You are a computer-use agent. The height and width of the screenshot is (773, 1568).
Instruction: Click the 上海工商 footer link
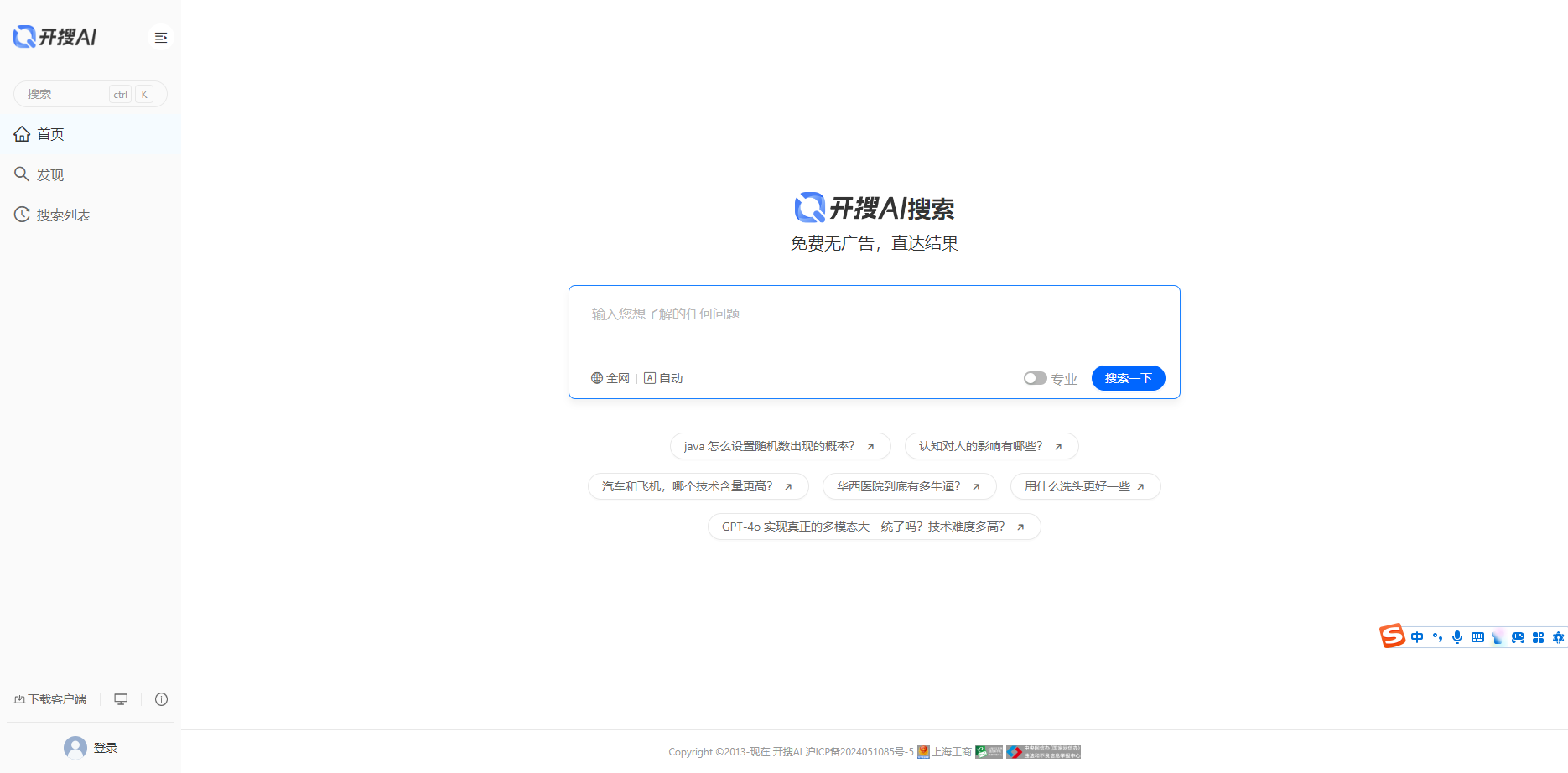pos(944,752)
